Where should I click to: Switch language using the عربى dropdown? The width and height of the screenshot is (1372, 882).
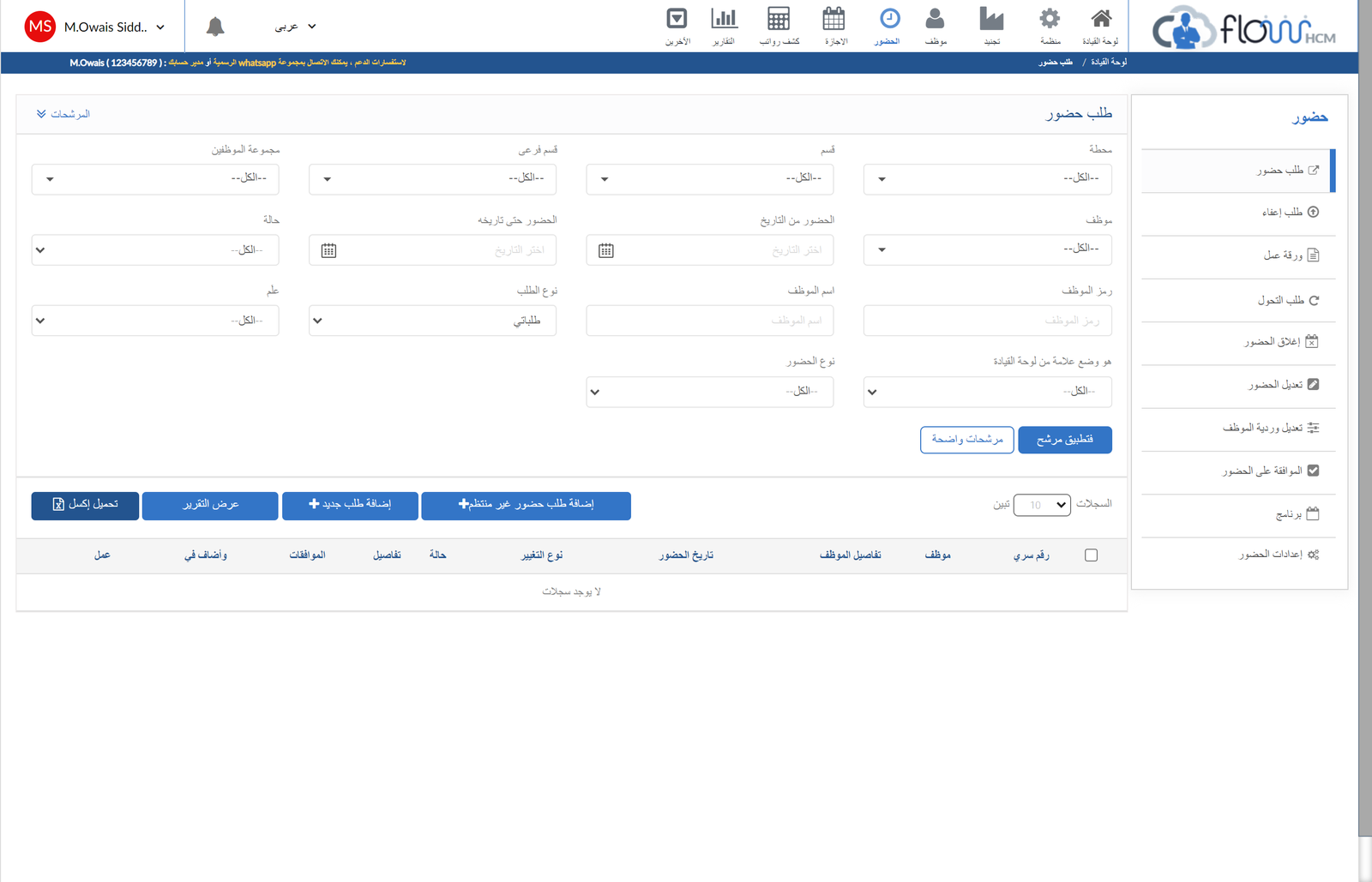pyautogui.click(x=295, y=27)
